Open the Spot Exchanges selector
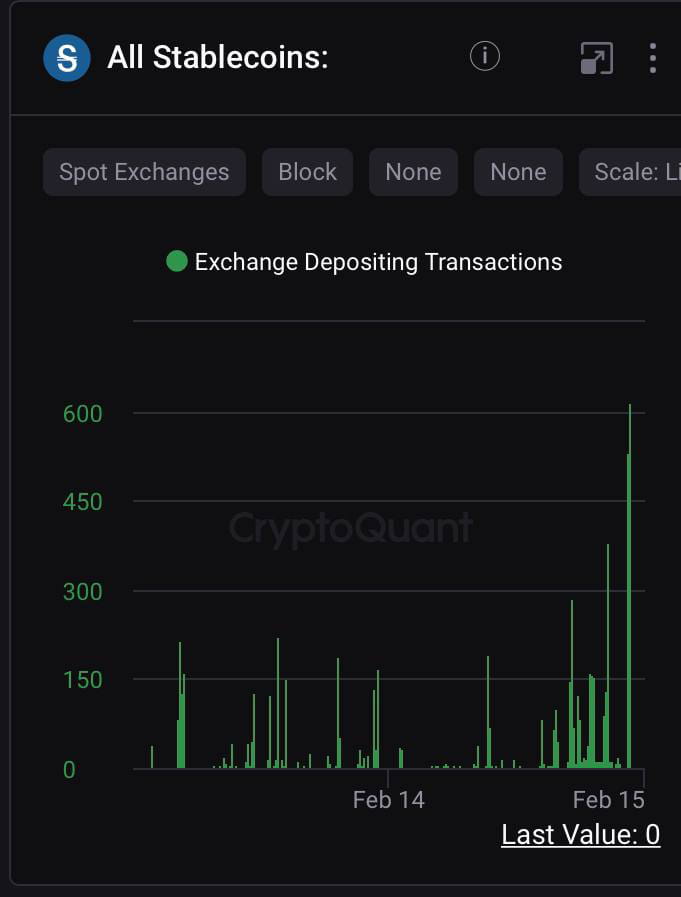This screenshot has width=681, height=897. [x=143, y=171]
